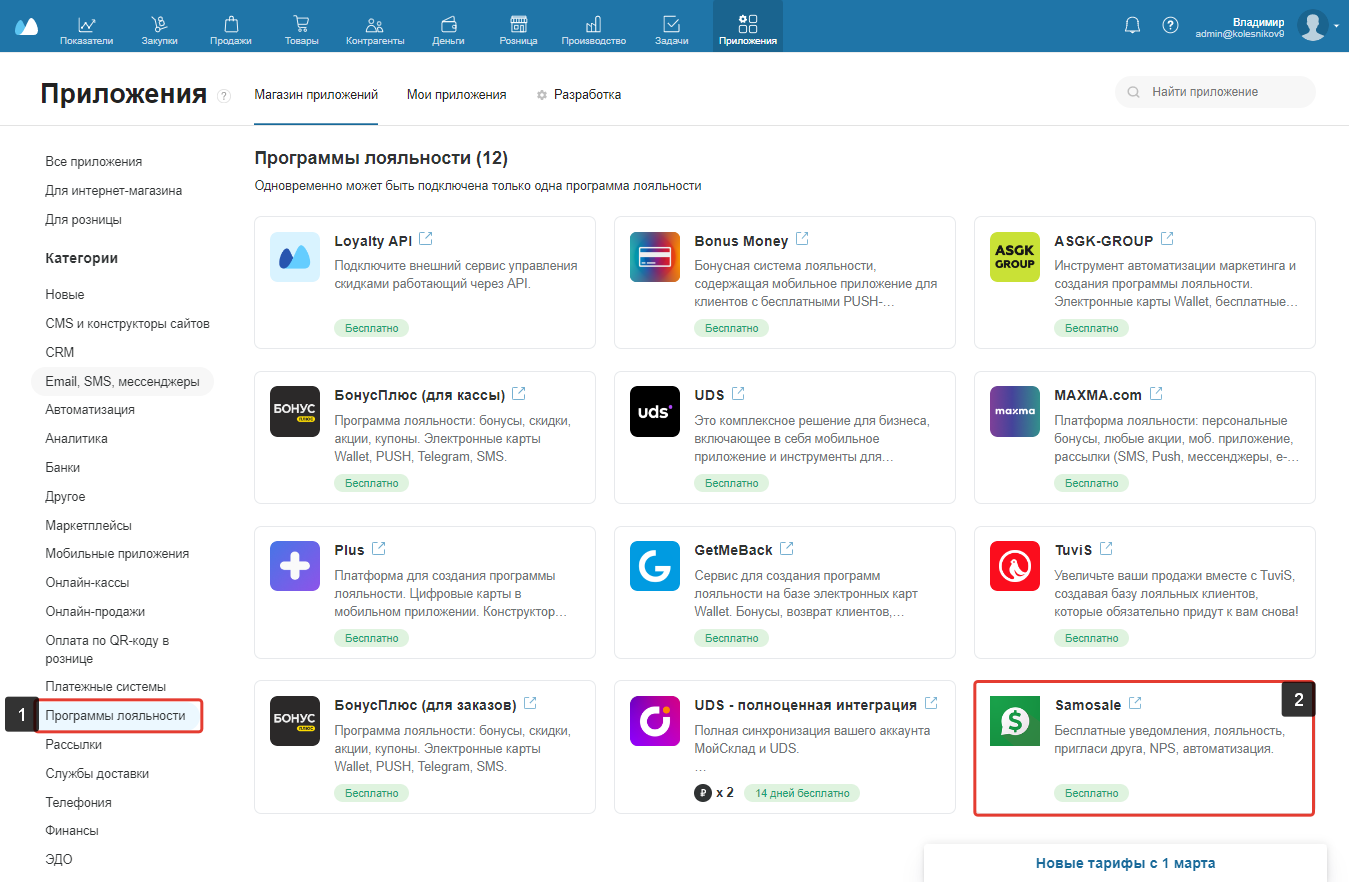This screenshot has height=882, width=1349.
Task: Open external link for Bonus Money
Action: pyautogui.click(x=802, y=239)
